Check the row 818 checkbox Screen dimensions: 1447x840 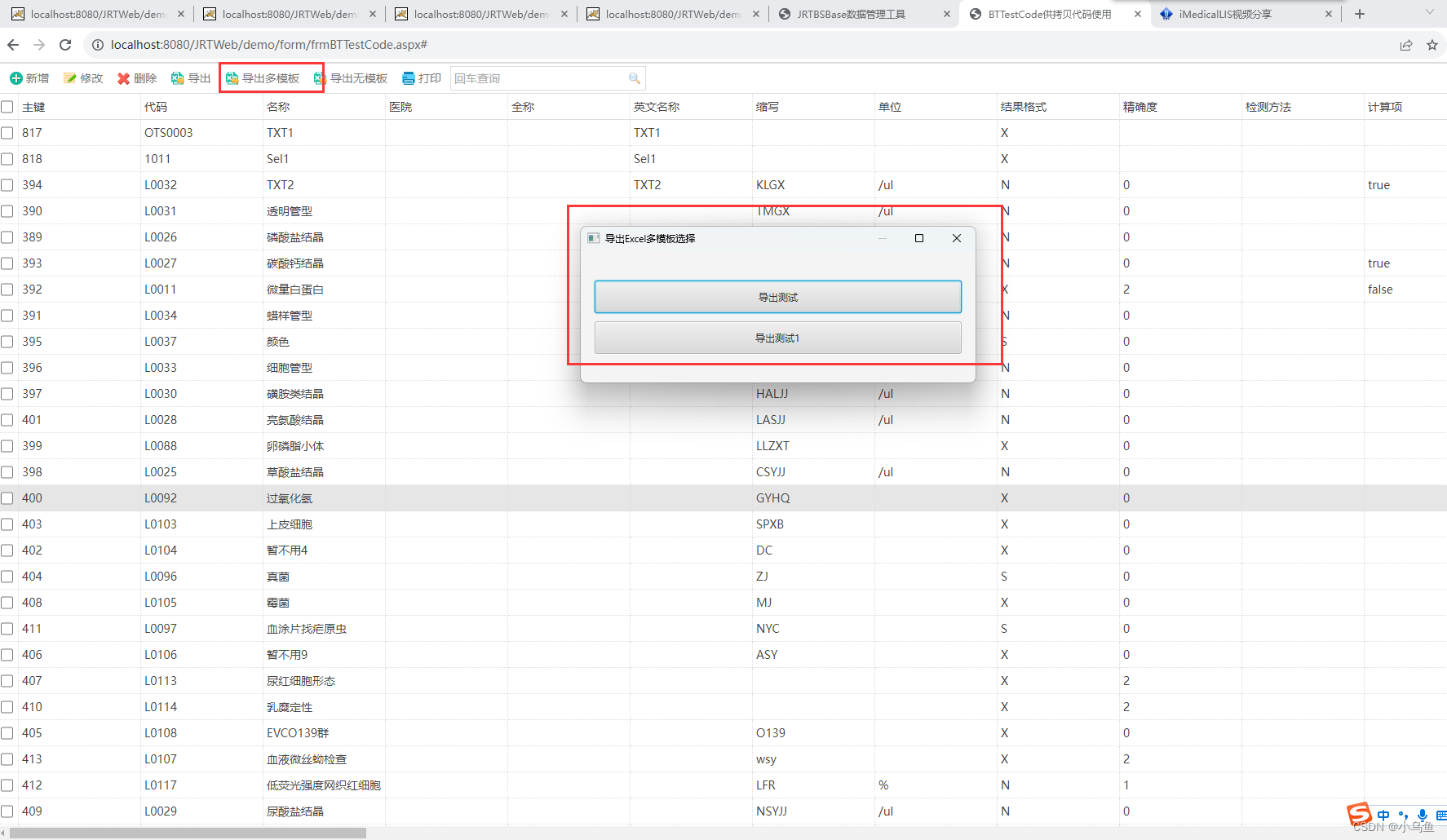point(7,159)
